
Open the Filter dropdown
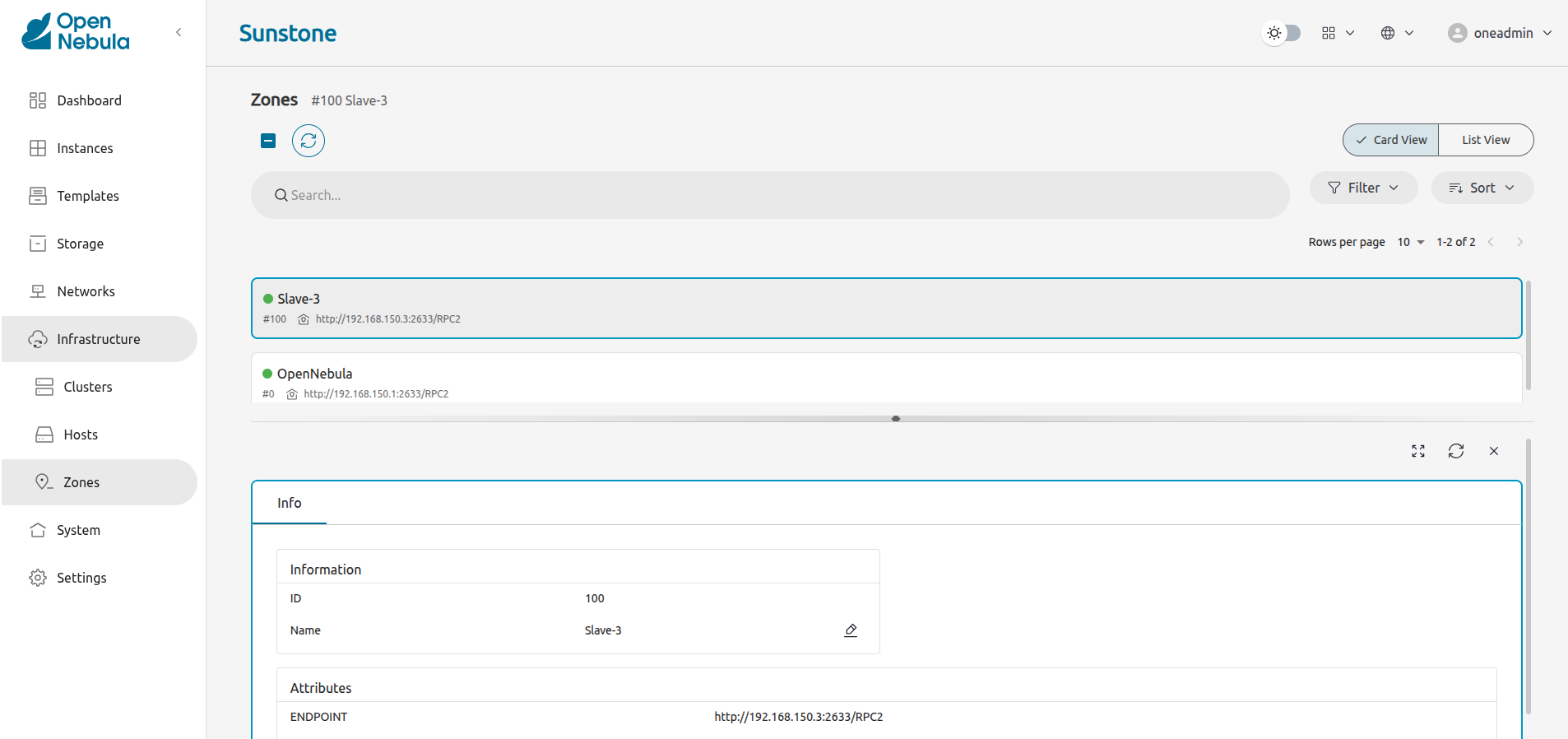click(1363, 188)
